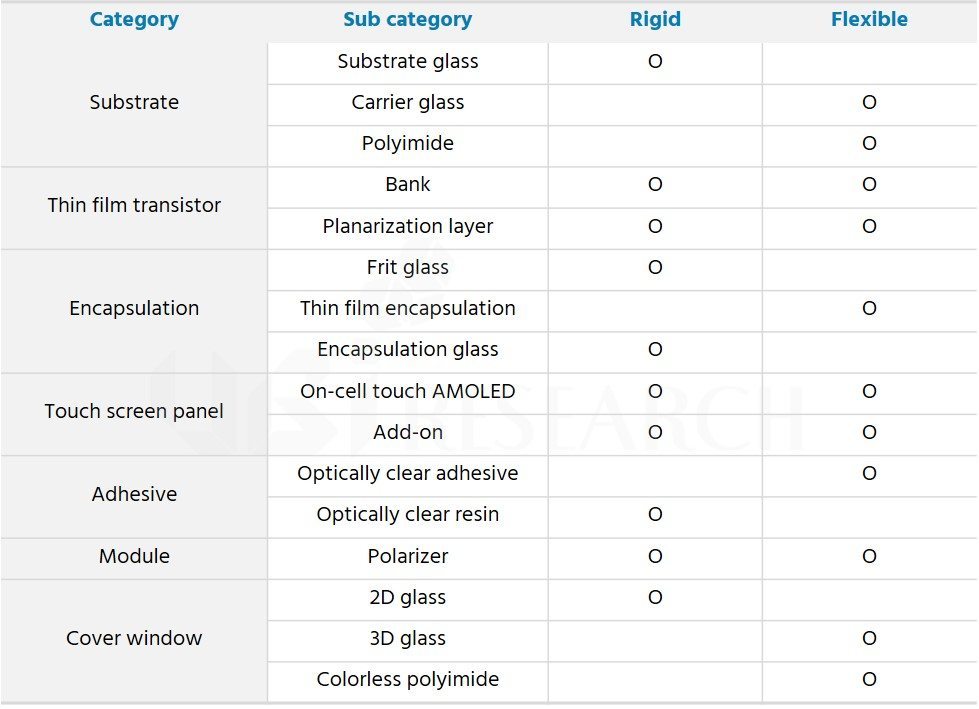
Task: Click the Adhesive category cell
Action: point(134,494)
